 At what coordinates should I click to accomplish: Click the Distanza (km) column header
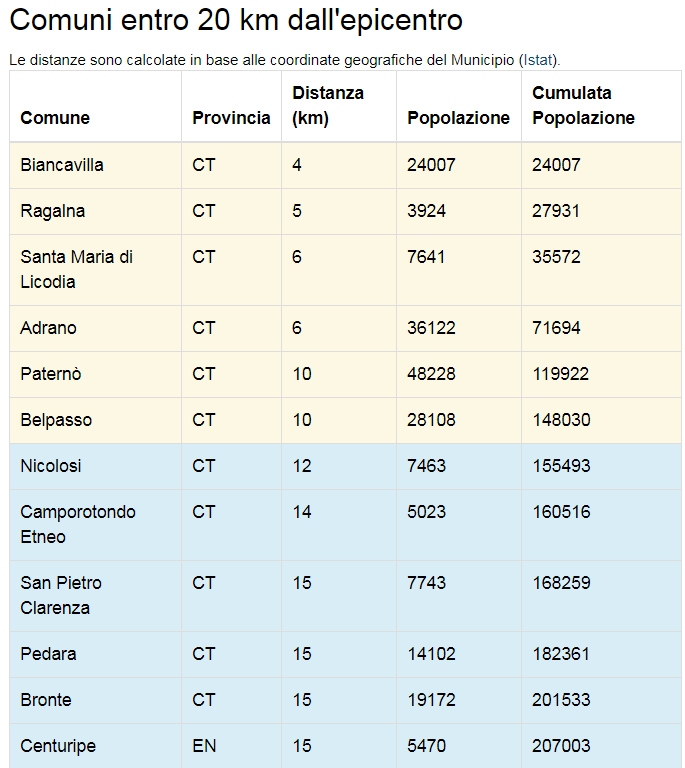(328, 105)
